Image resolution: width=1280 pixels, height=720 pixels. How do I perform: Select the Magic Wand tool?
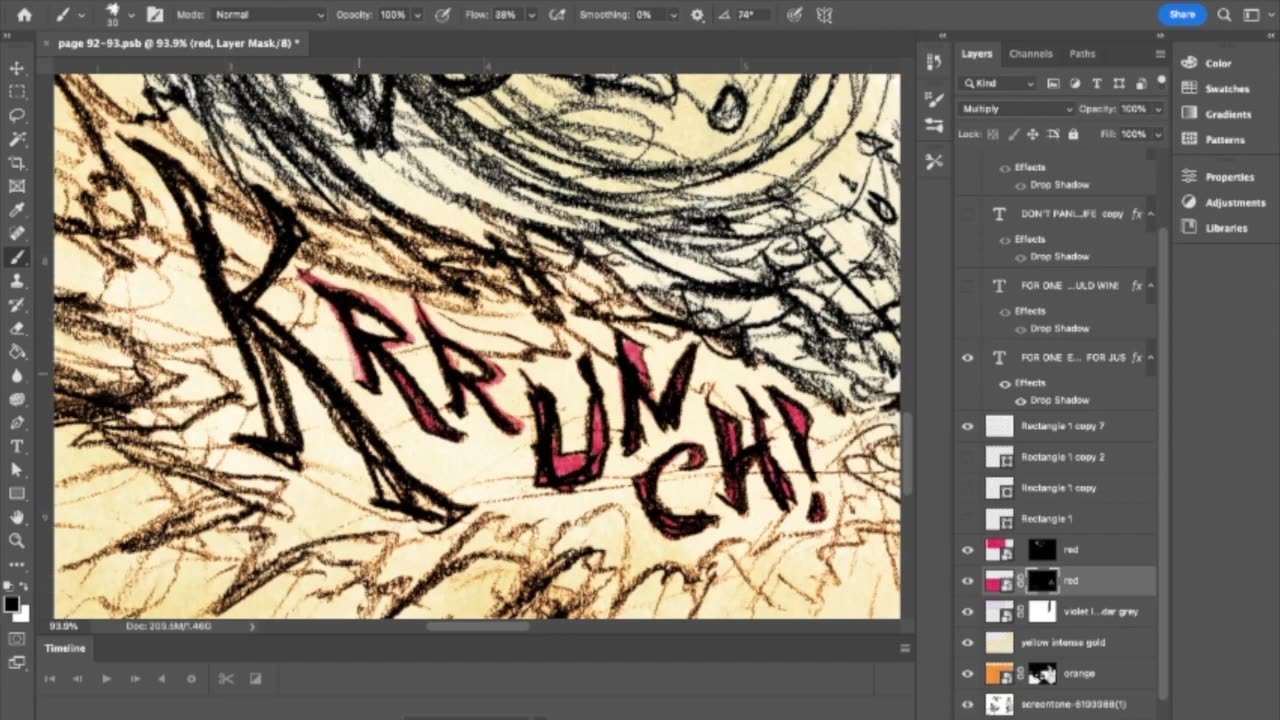pyautogui.click(x=17, y=139)
